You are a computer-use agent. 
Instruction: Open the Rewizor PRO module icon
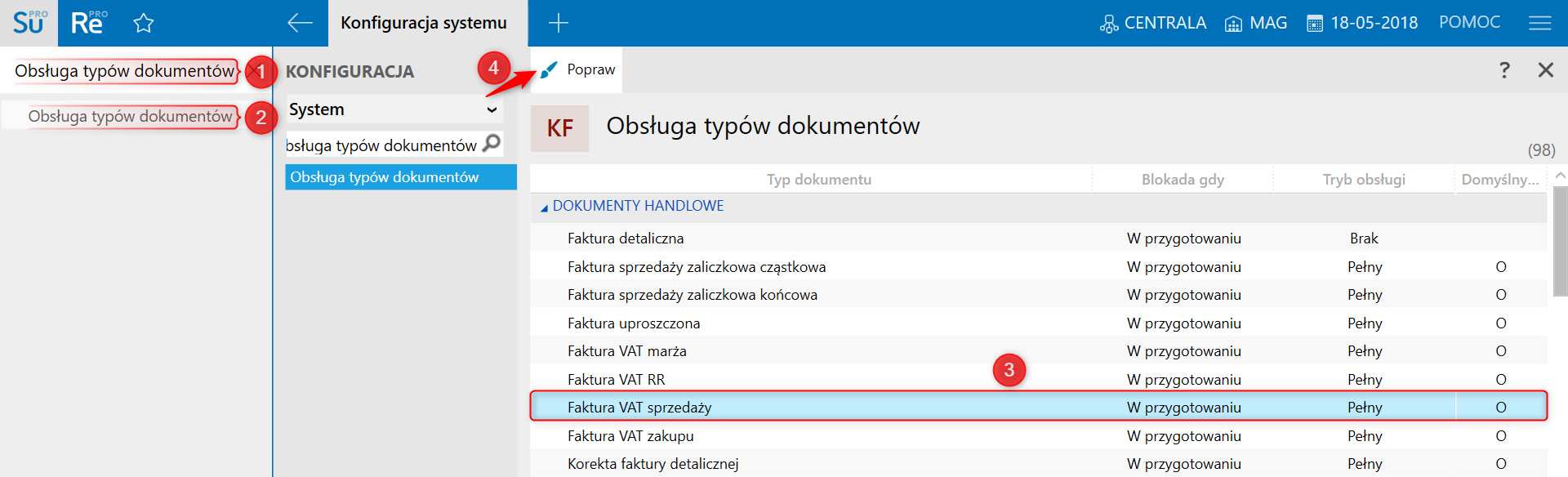[87, 23]
